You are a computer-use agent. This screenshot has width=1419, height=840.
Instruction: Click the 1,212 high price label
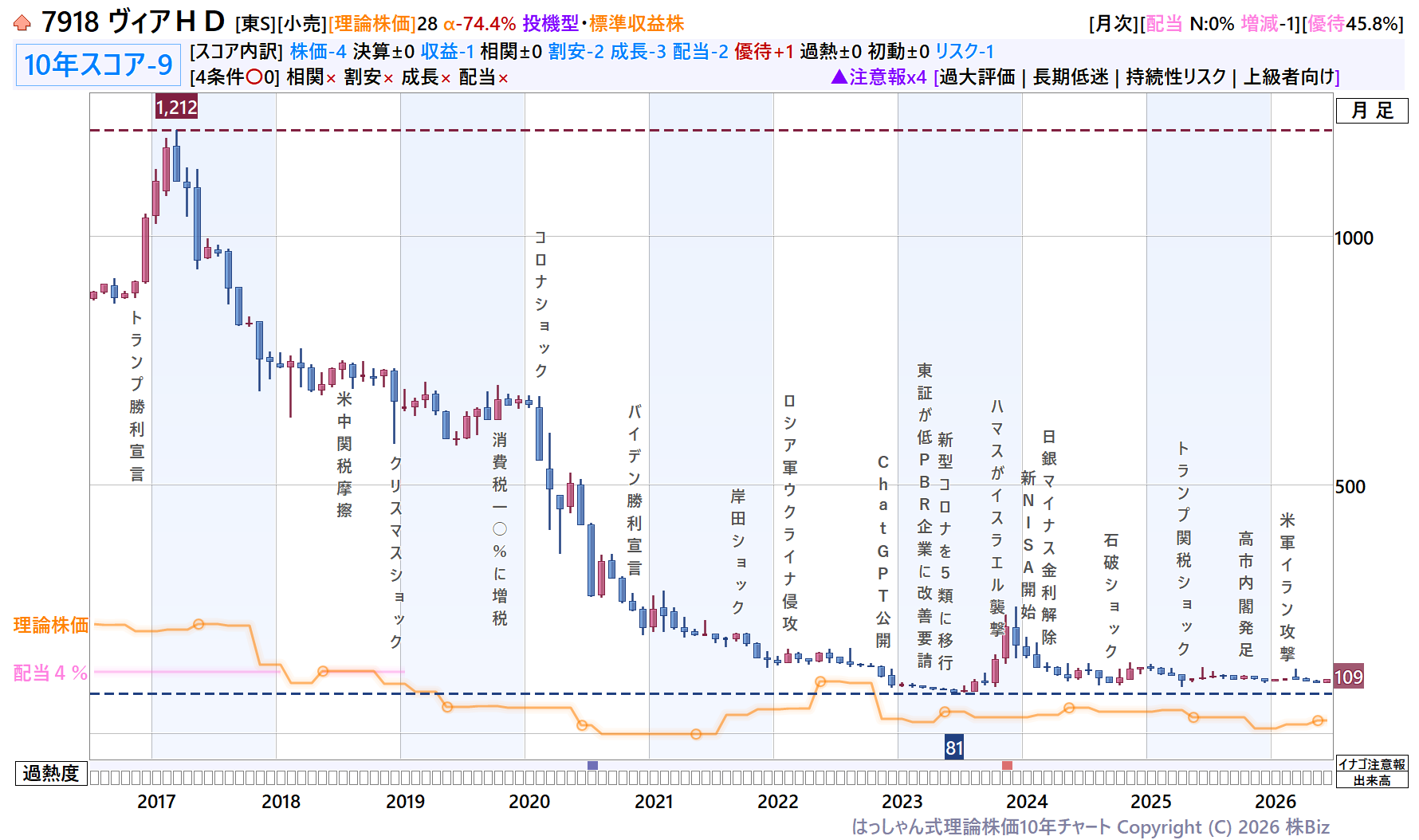click(x=176, y=108)
